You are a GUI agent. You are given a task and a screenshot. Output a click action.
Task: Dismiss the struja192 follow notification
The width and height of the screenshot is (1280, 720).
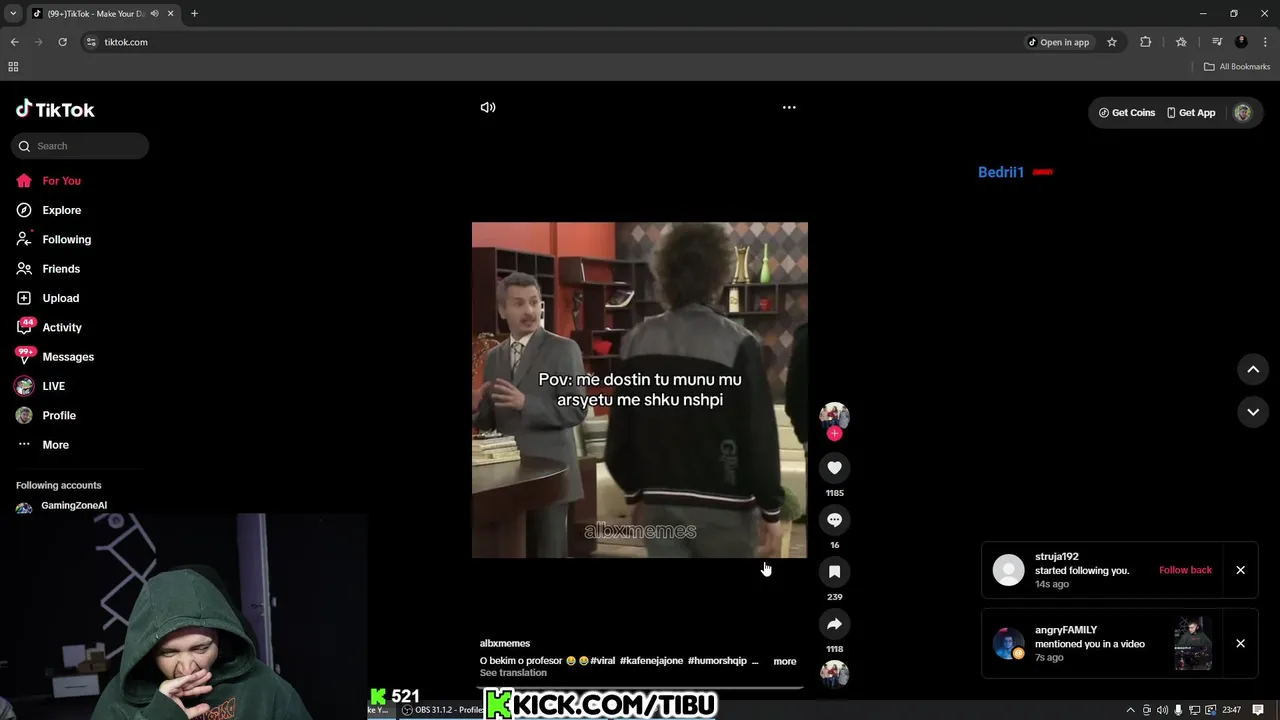(1240, 570)
